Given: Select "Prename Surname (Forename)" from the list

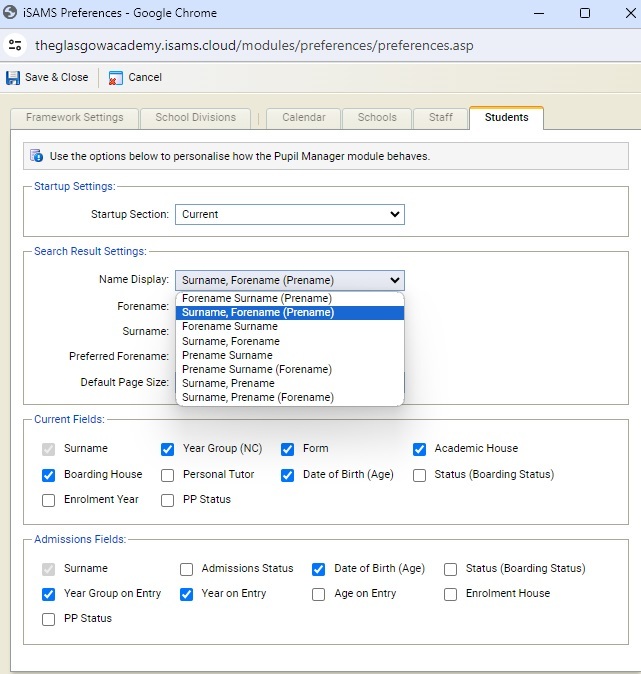Looking at the screenshot, I should tap(256, 369).
